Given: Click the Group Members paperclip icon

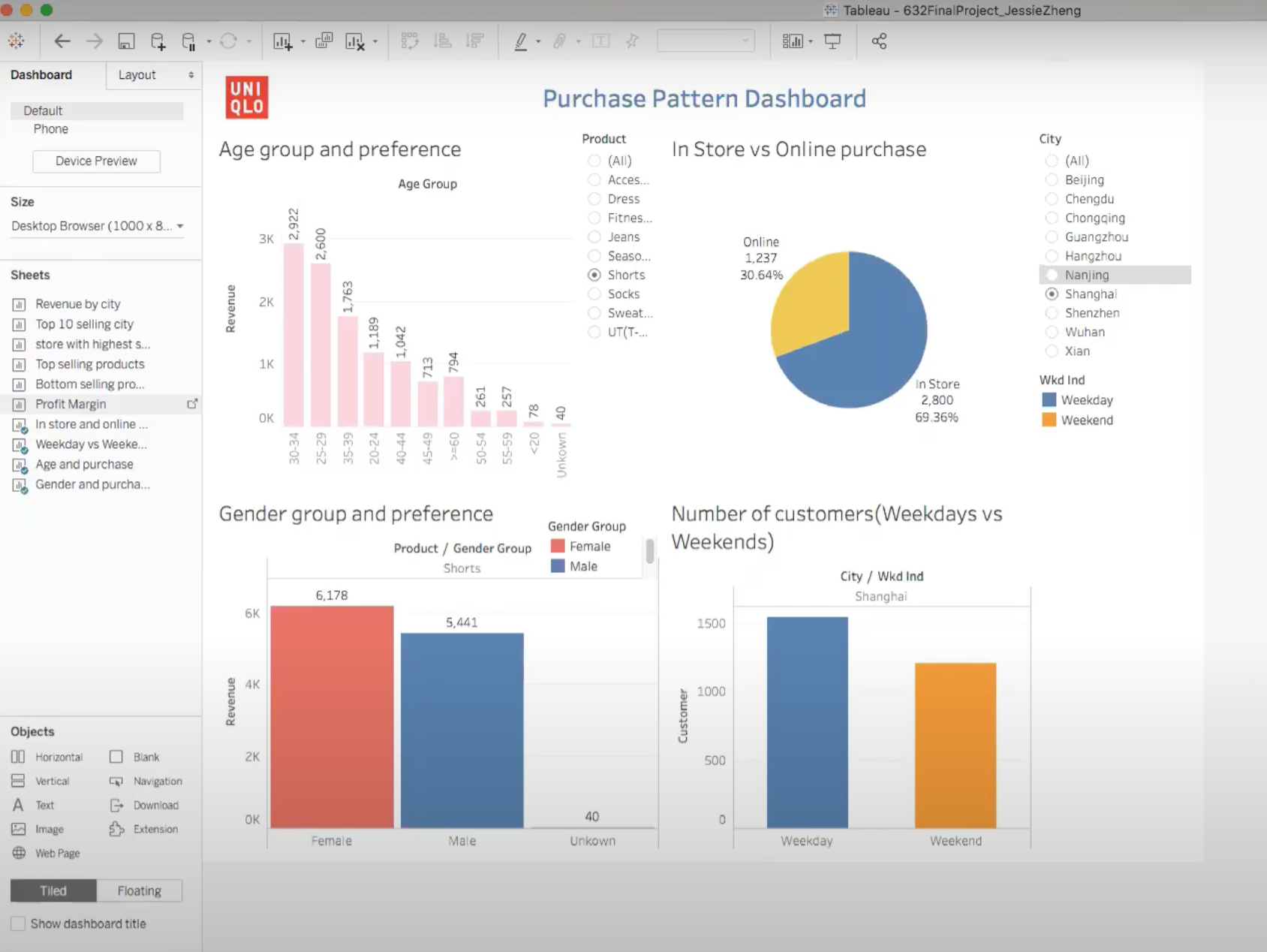Looking at the screenshot, I should 559,41.
